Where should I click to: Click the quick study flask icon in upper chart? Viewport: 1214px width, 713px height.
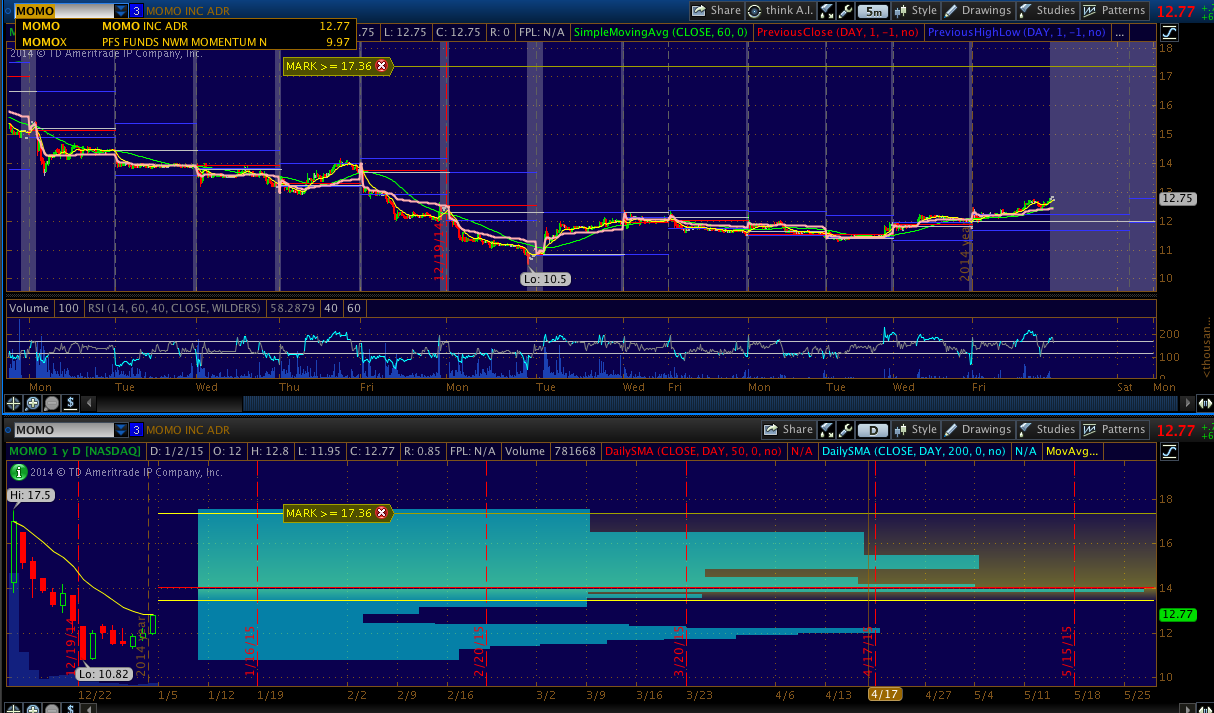point(827,11)
